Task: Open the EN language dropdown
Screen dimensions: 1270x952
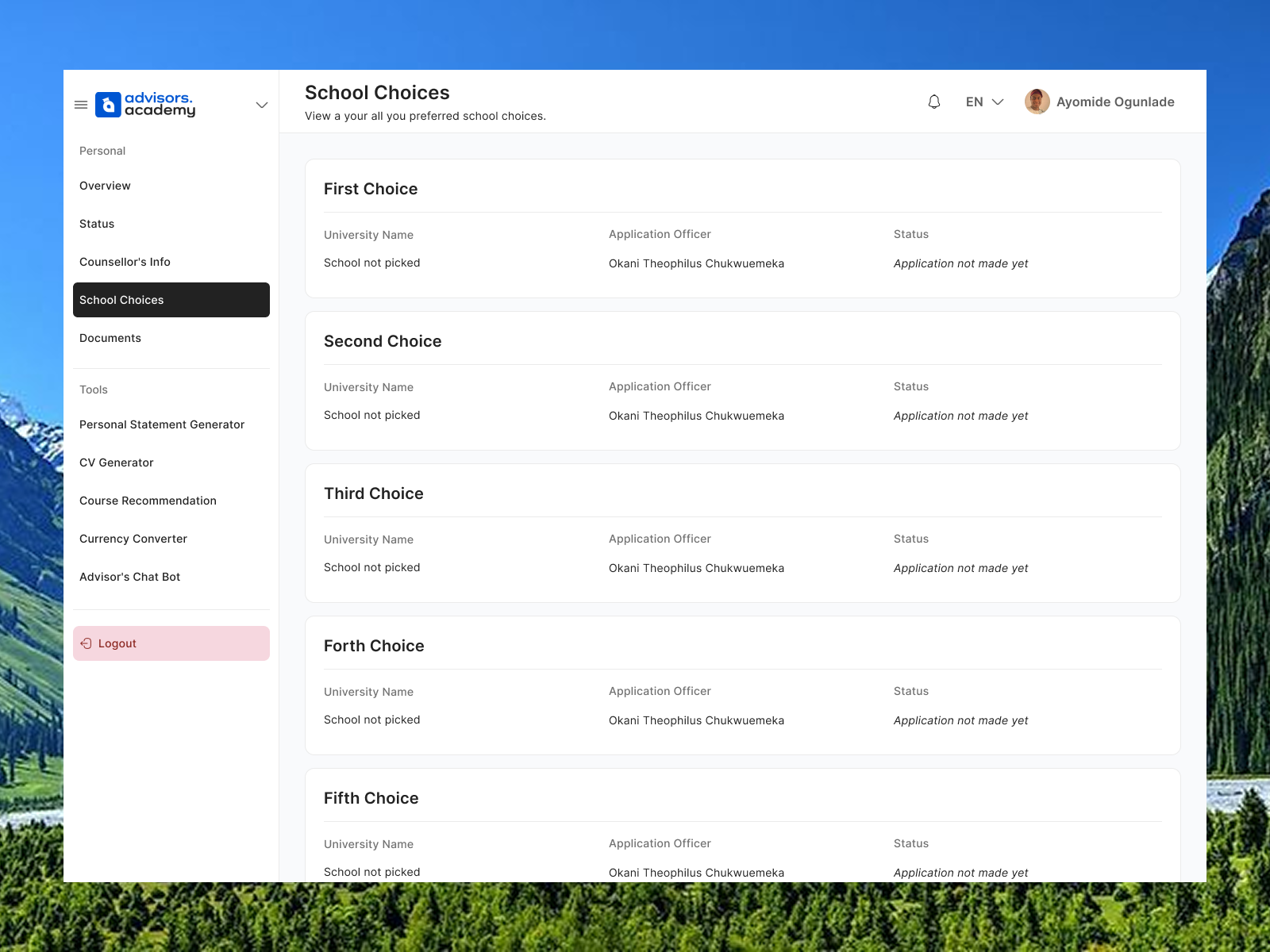Action: [985, 102]
